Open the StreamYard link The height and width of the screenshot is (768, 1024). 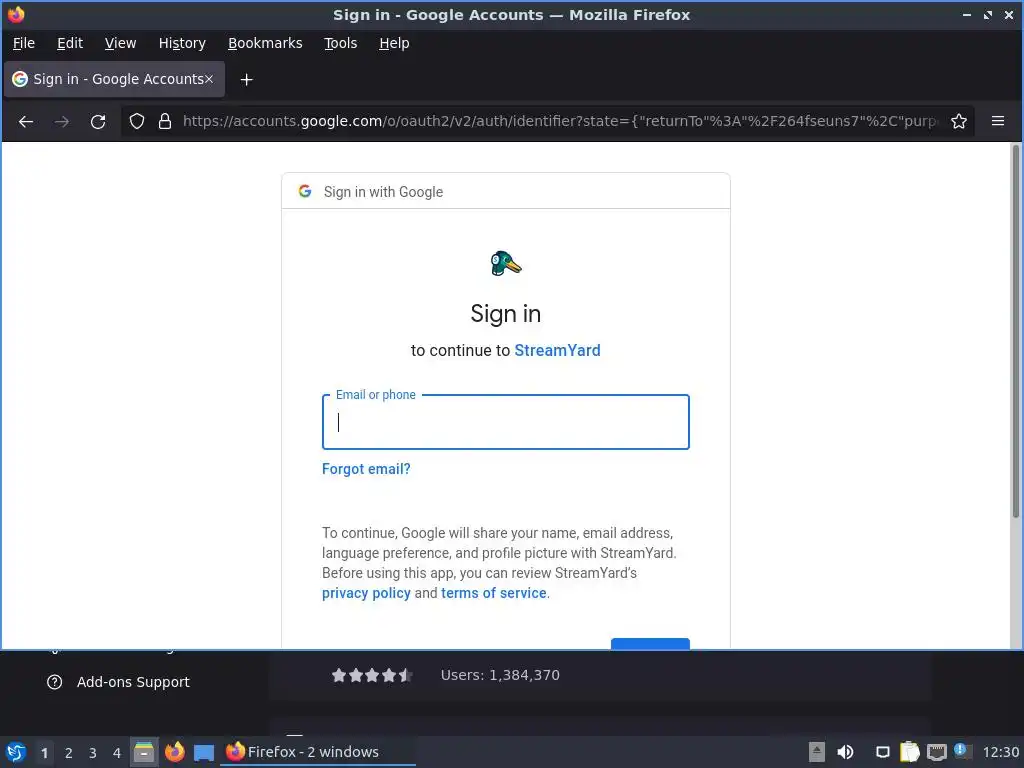click(557, 351)
